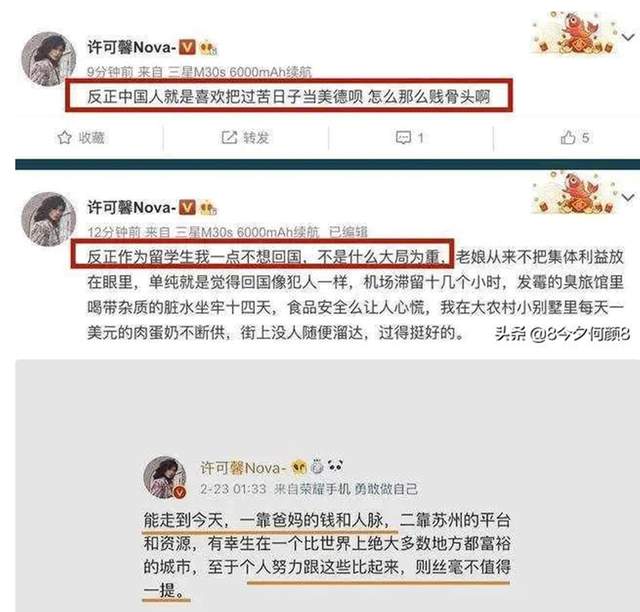Open 许可馨Nova- username on first post
Image resolution: width=640 pixels, height=612 pixels.
point(131,47)
